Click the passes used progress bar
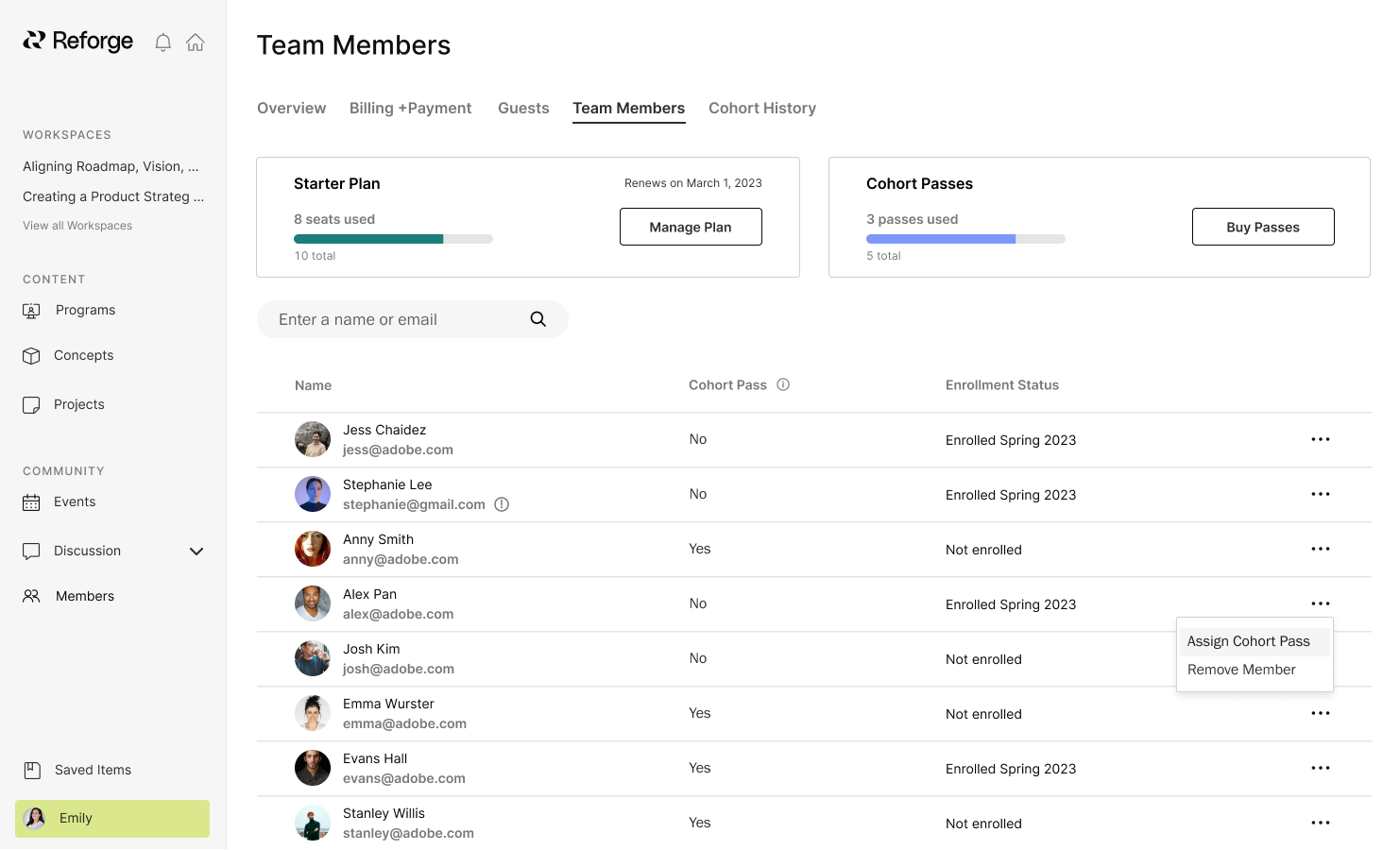Screen dimensions: 1400x850 pyautogui.click(x=965, y=239)
